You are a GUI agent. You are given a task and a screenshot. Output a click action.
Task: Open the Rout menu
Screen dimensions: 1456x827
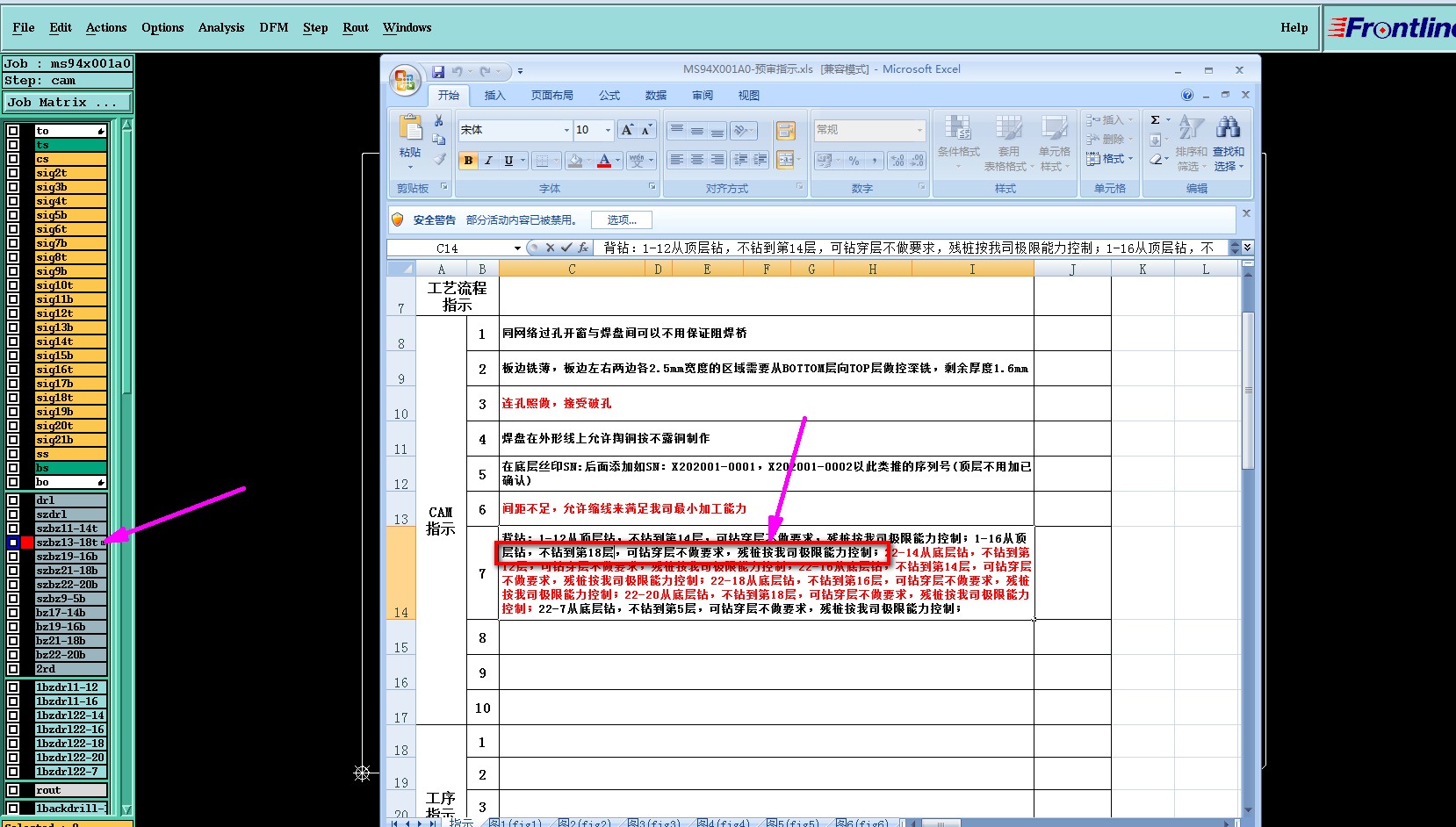[x=356, y=27]
